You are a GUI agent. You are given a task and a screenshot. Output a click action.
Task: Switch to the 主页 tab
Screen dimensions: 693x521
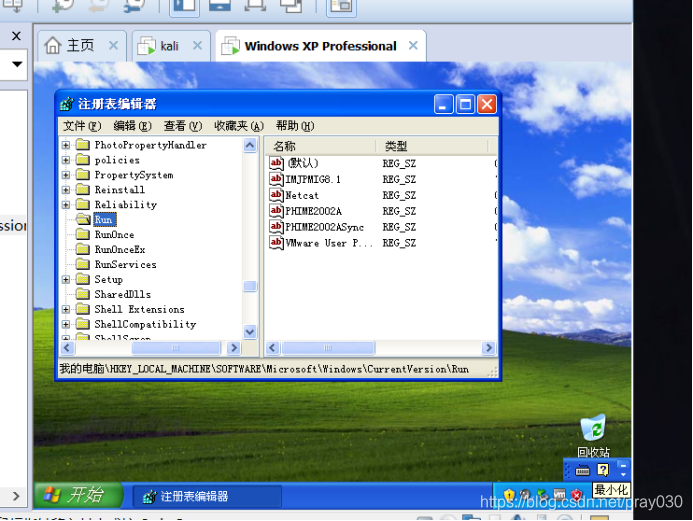(x=80, y=45)
